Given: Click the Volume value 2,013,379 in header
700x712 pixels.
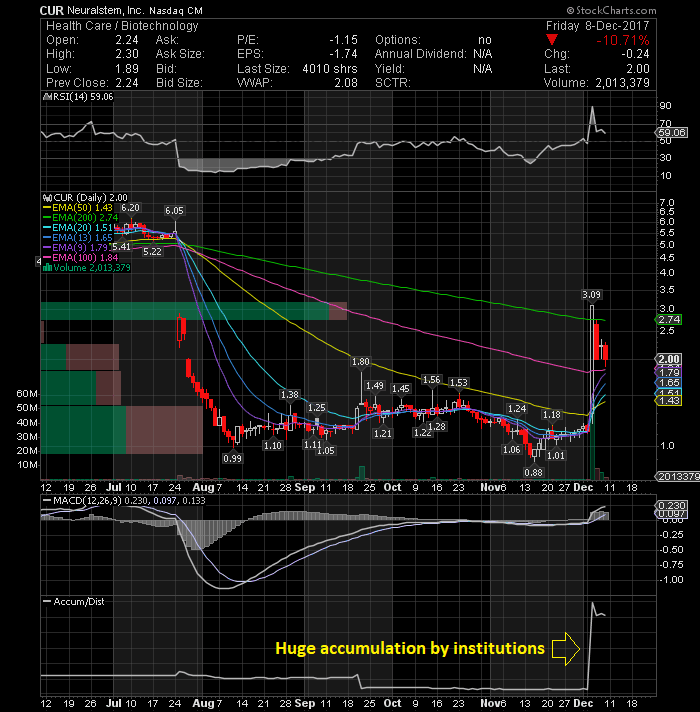Looking at the screenshot, I should pos(622,83).
